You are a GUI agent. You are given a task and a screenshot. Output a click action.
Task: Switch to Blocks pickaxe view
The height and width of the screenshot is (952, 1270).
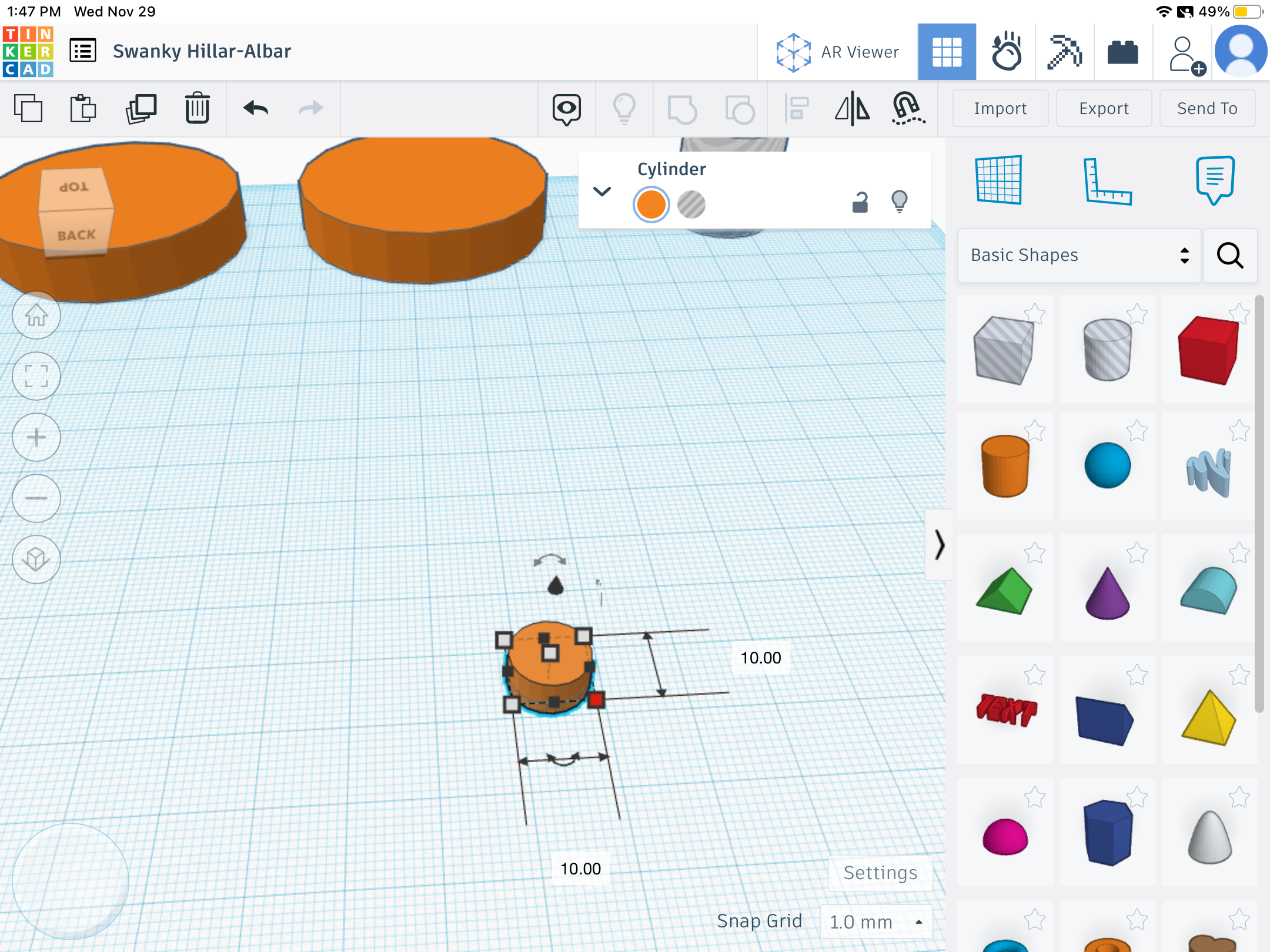(x=1065, y=52)
